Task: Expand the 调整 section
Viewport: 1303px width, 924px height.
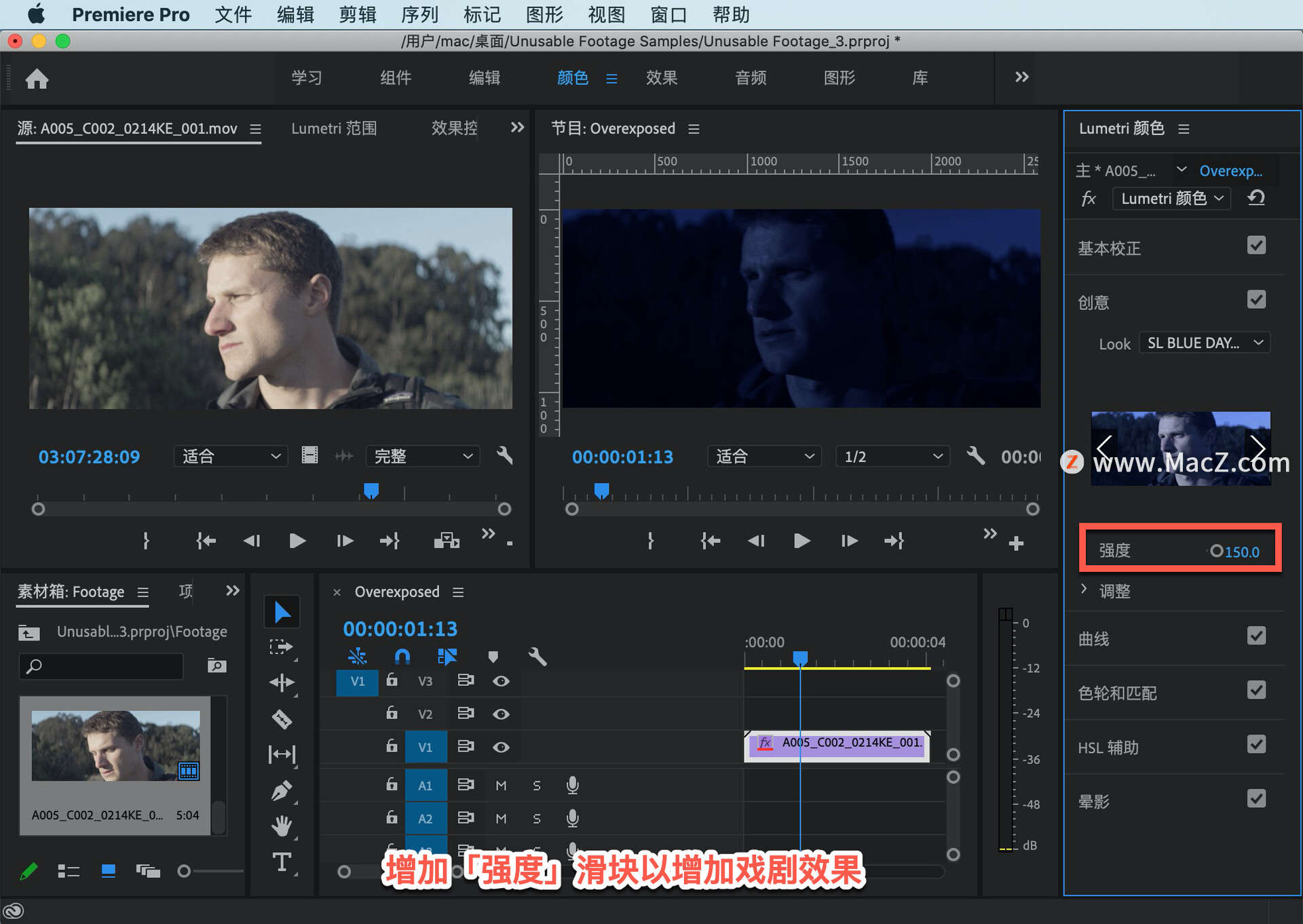Action: [1084, 590]
